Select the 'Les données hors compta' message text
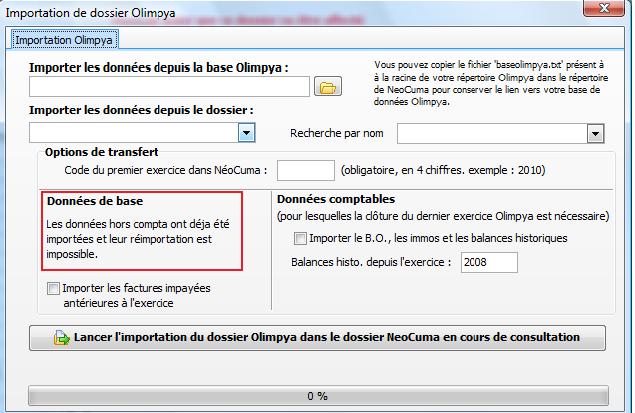 coord(138,239)
